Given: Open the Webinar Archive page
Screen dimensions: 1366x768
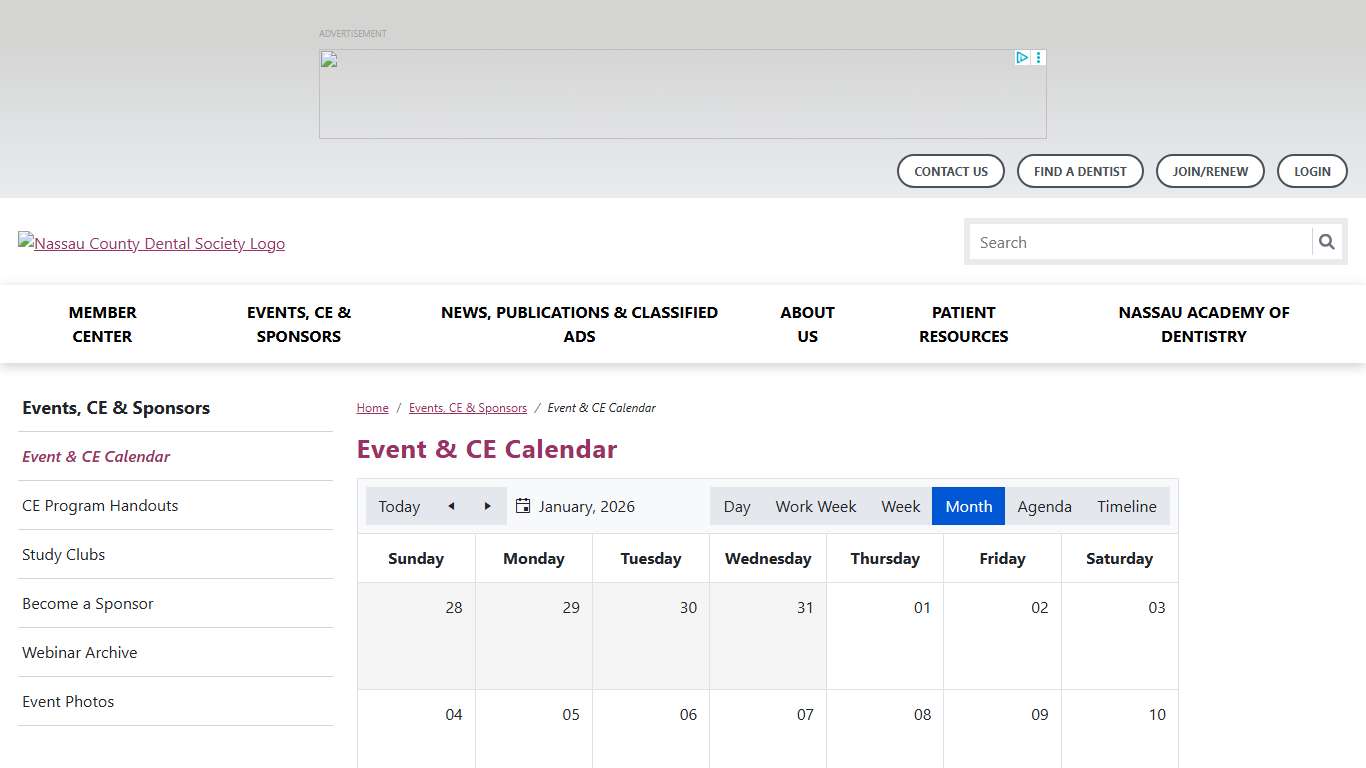Looking at the screenshot, I should (79, 652).
